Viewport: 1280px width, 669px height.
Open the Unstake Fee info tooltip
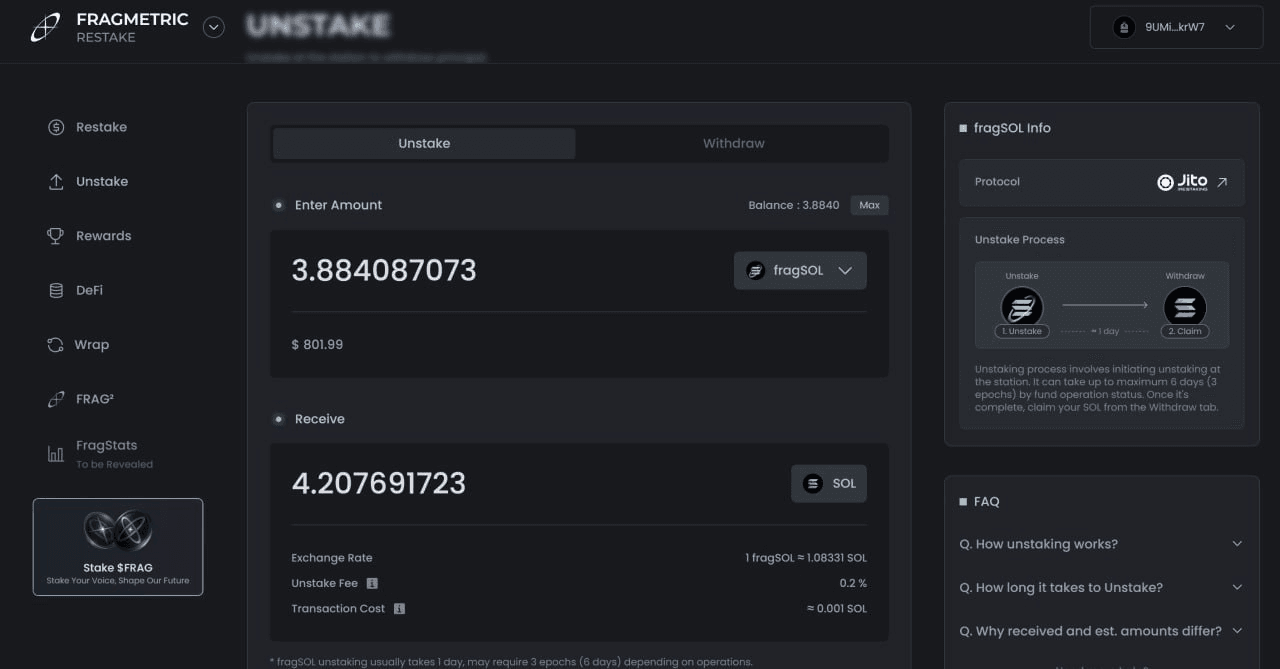click(x=372, y=583)
